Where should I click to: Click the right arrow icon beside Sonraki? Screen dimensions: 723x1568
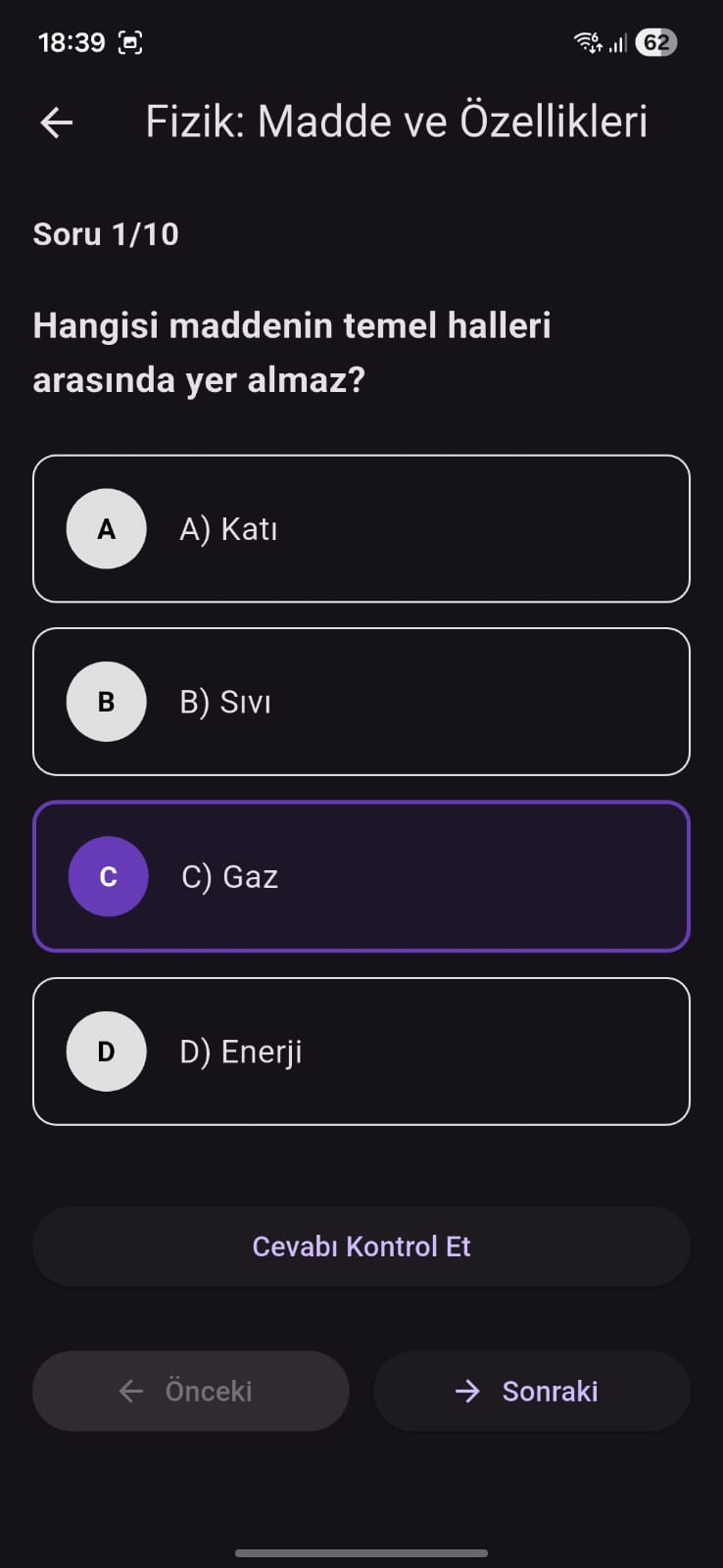pyautogui.click(x=467, y=1391)
